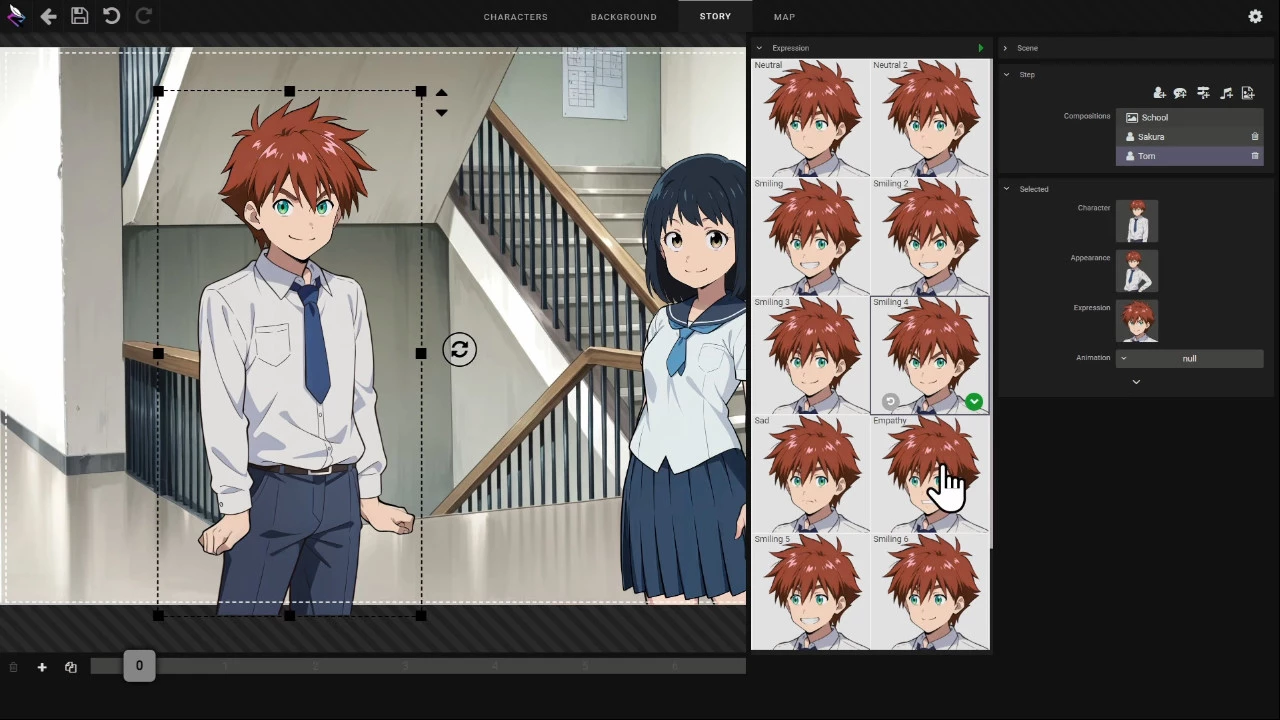This screenshot has height=720, width=1280.
Task: Select the School composition entry
Action: coord(1190,117)
